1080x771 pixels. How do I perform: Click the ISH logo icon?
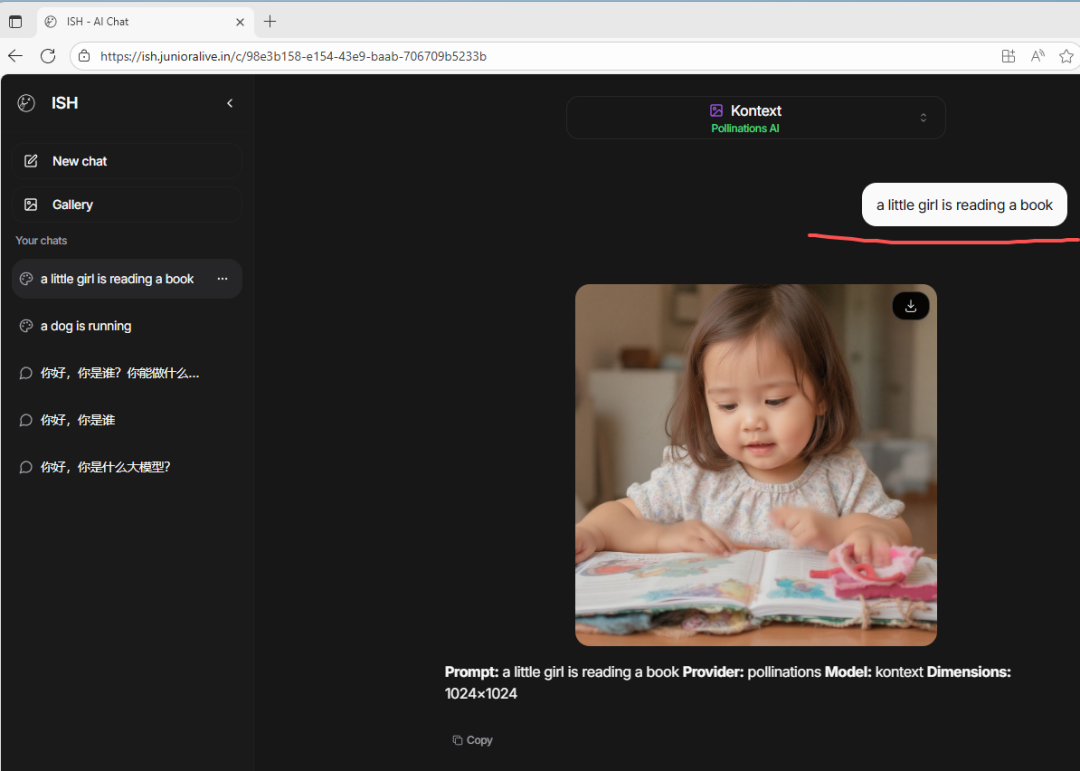pos(27,103)
